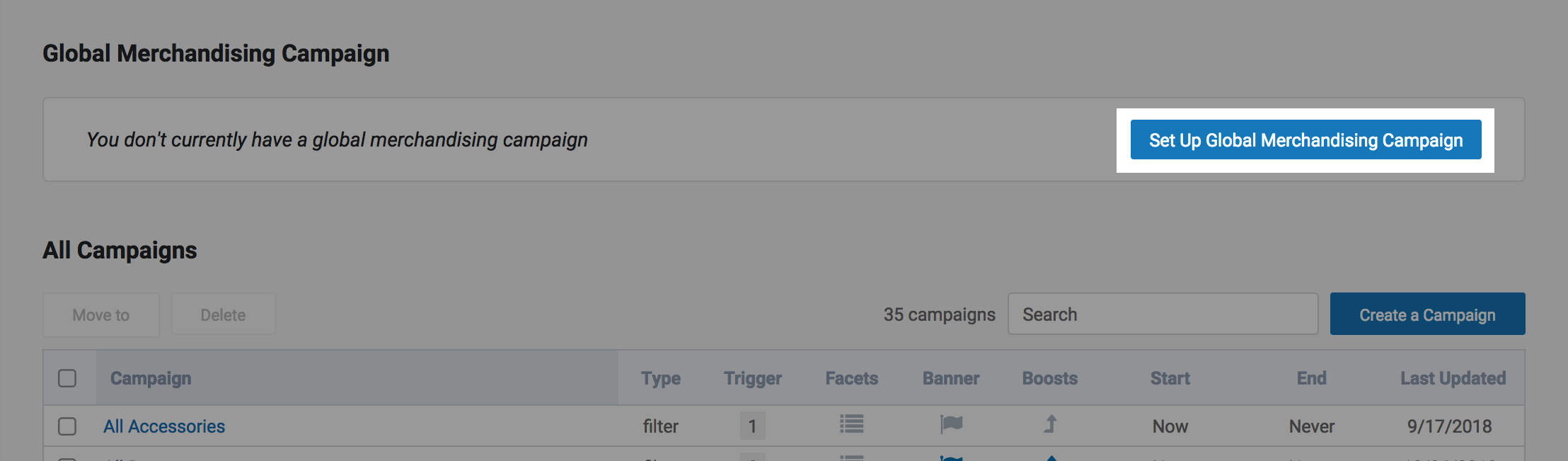Click the banner flag icon for All Accessories
The height and width of the screenshot is (461, 1568).
pos(951,425)
